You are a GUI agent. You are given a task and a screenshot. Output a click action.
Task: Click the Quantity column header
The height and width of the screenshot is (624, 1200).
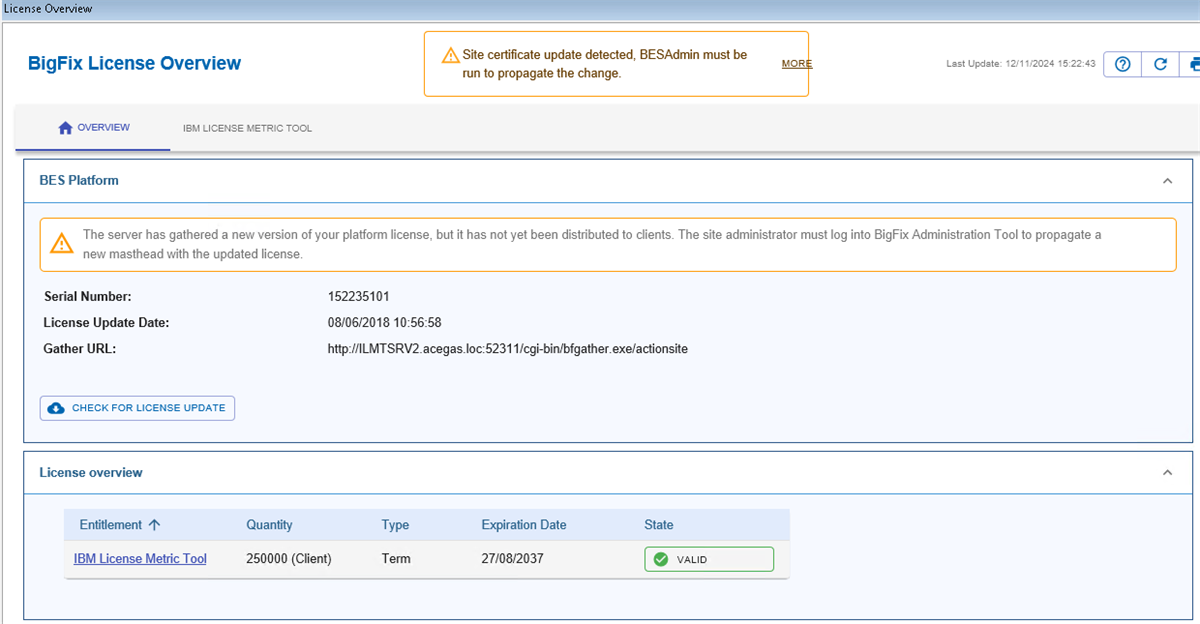pos(270,524)
